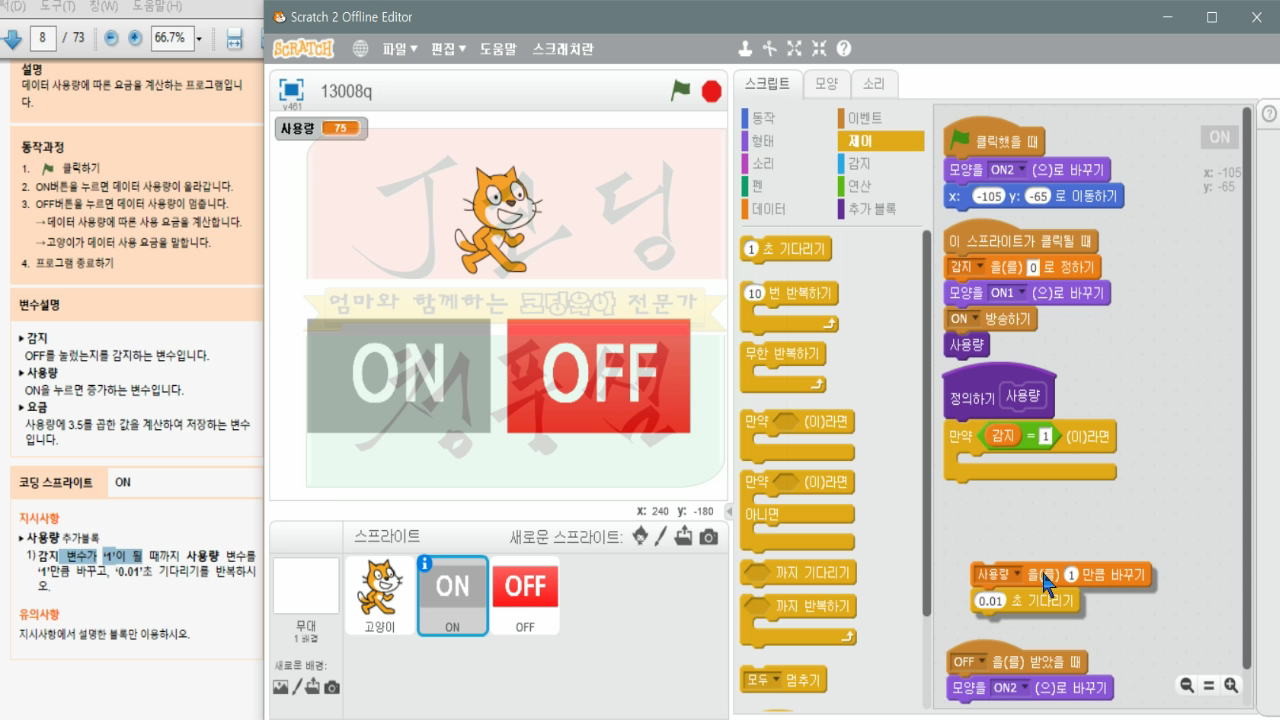The height and width of the screenshot is (720, 1280).
Task: Click the red OFF button on the stage
Action: (x=599, y=376)
